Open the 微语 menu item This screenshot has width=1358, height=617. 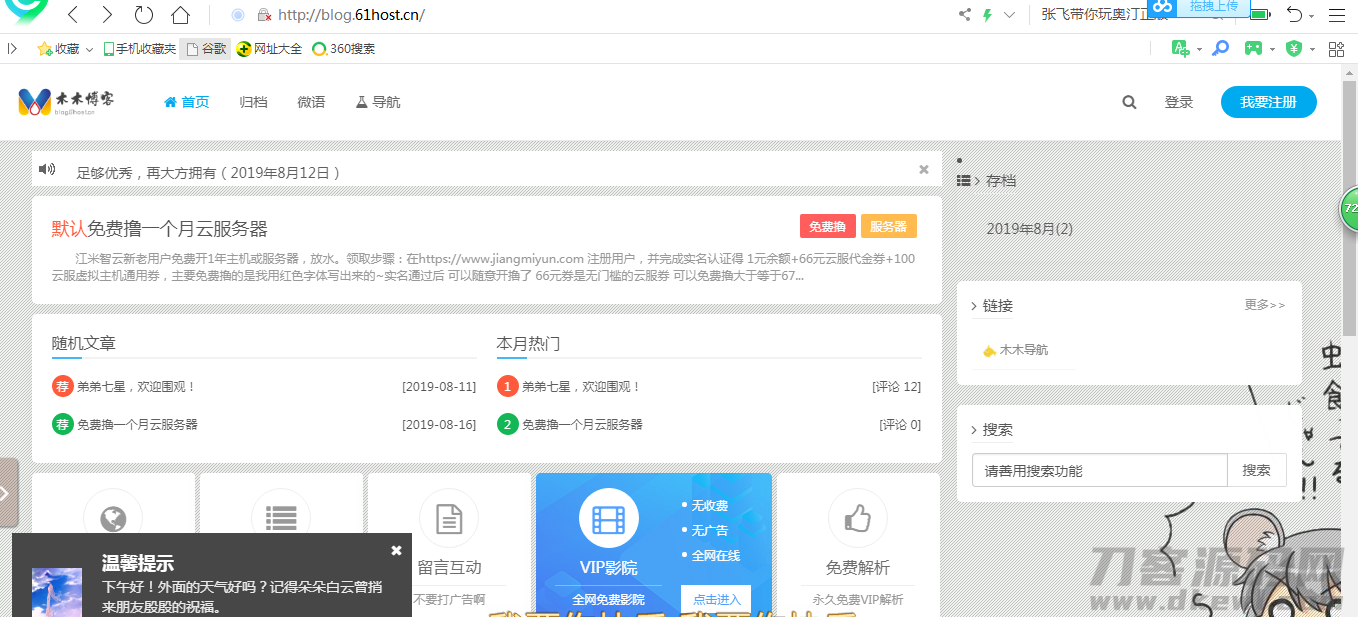[x=311, y=101]
